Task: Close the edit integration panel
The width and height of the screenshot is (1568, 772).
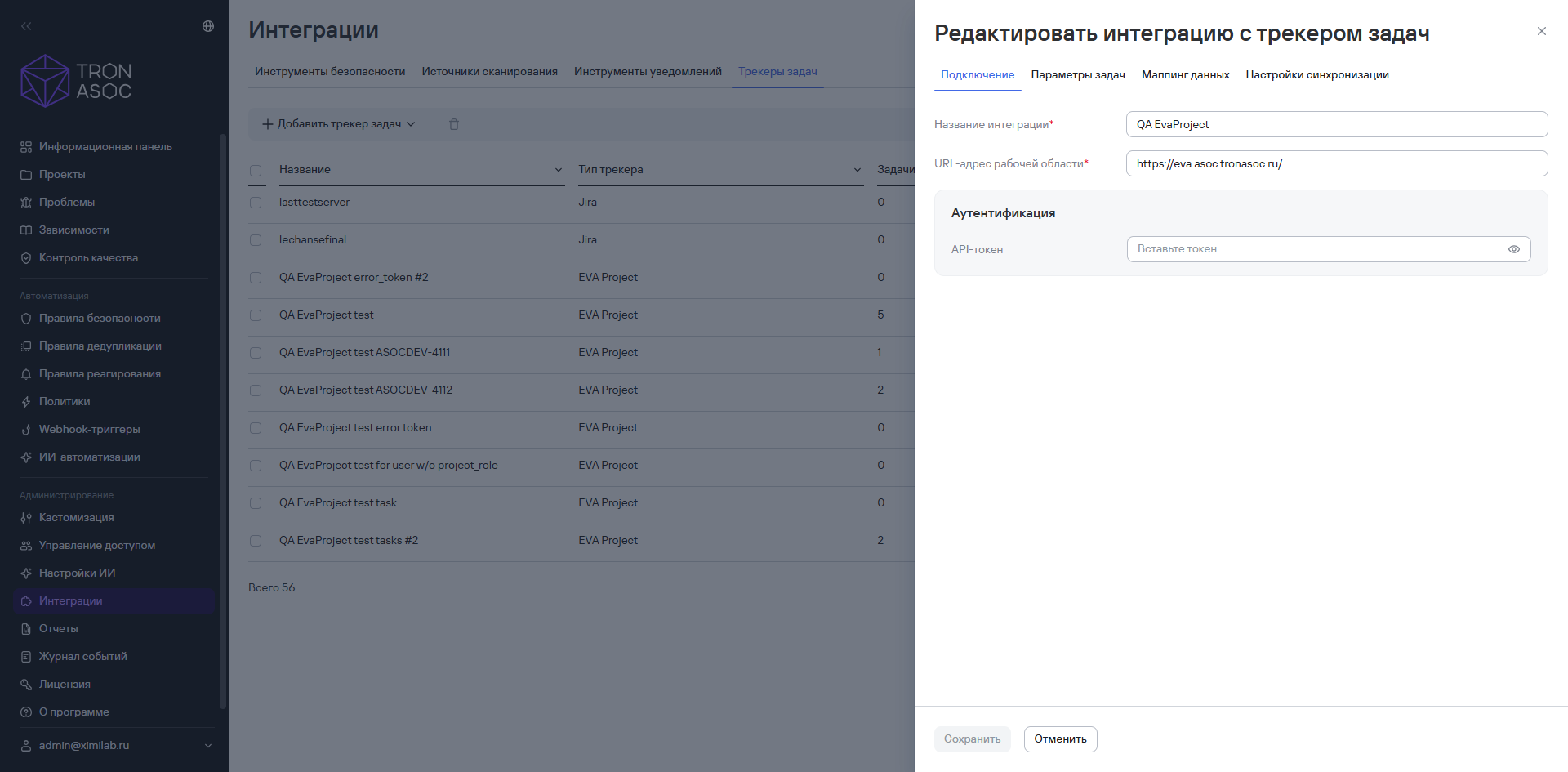Action: tap(1542, 31)
